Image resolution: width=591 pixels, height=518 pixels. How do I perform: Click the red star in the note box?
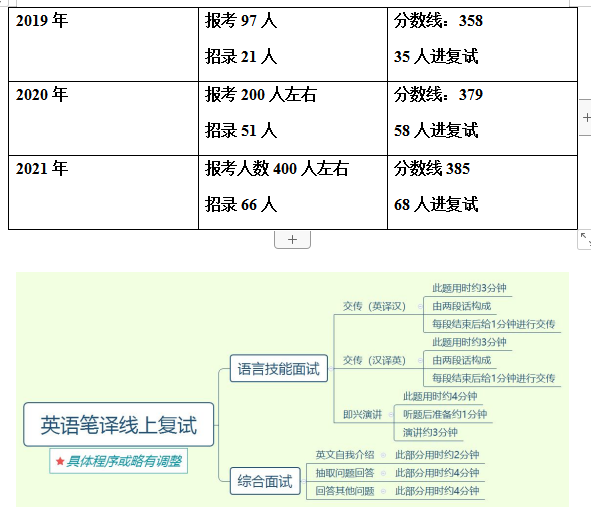(x=60, y=461)
